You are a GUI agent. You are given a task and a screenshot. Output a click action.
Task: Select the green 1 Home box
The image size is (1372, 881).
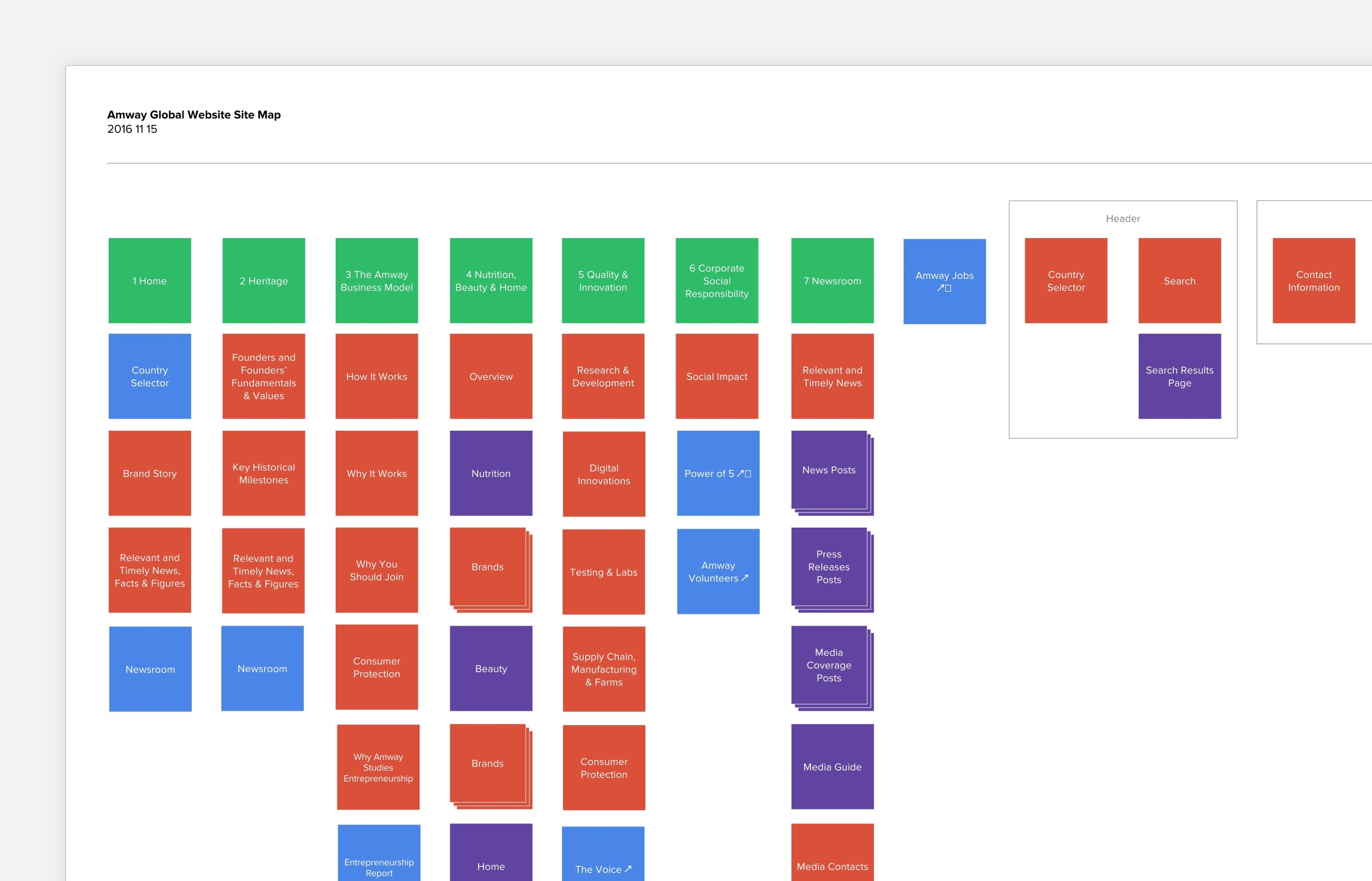(150, 280)
